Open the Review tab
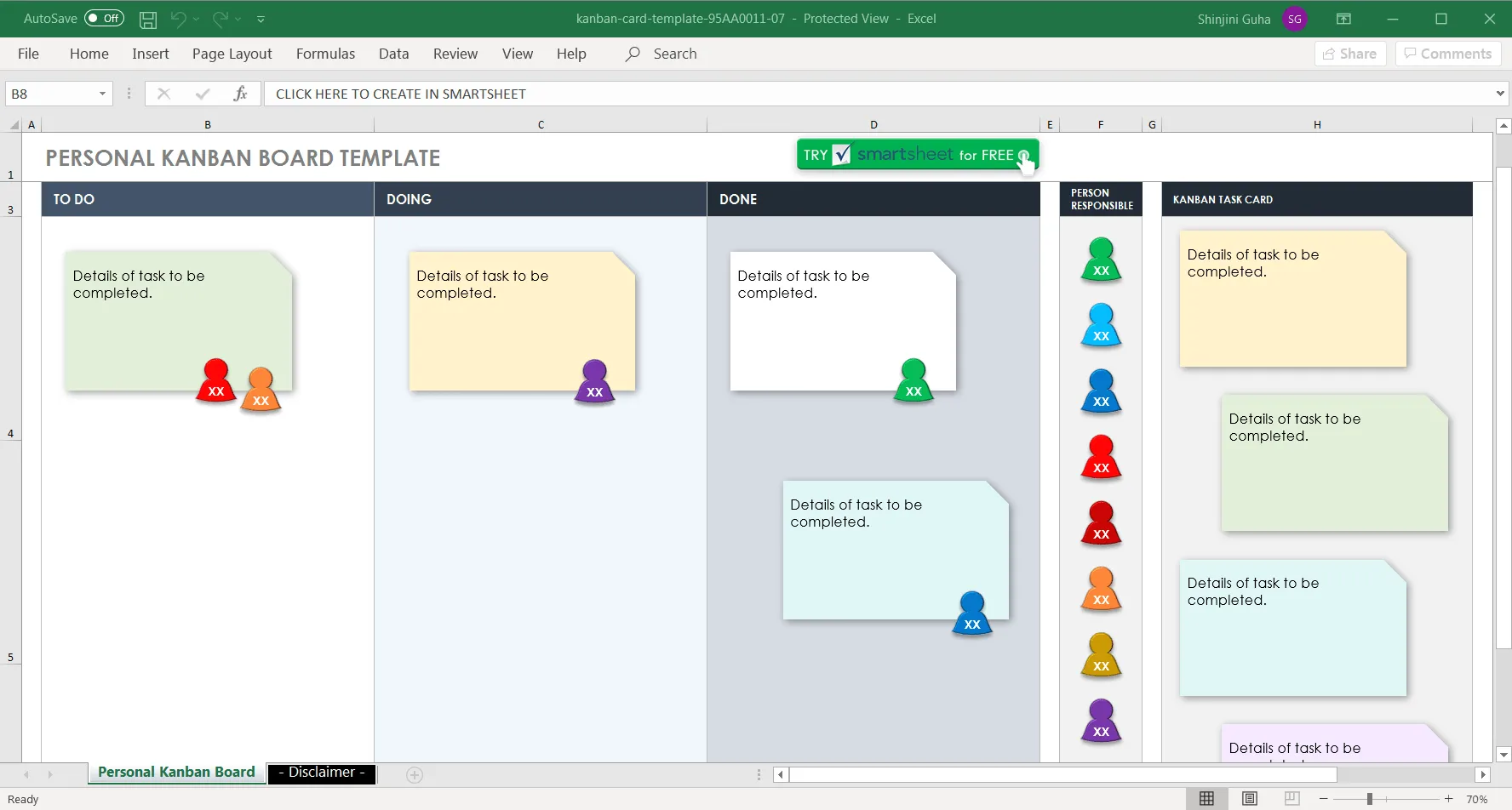Screen dimensions: 1512x810 pos(455,54)
